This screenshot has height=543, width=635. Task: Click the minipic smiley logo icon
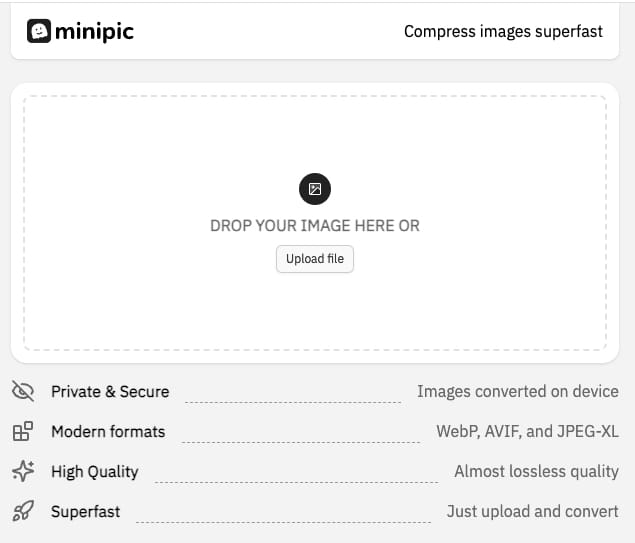pyautogui.click(x=39, y=31)
